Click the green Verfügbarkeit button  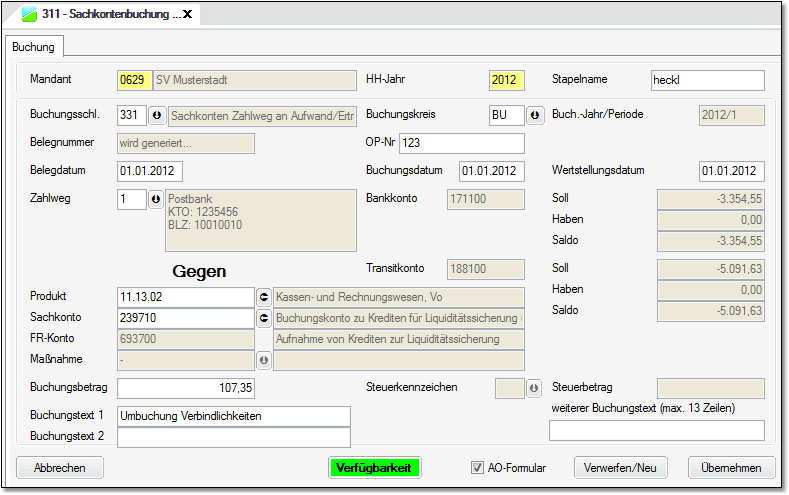[x=375, y=468]
